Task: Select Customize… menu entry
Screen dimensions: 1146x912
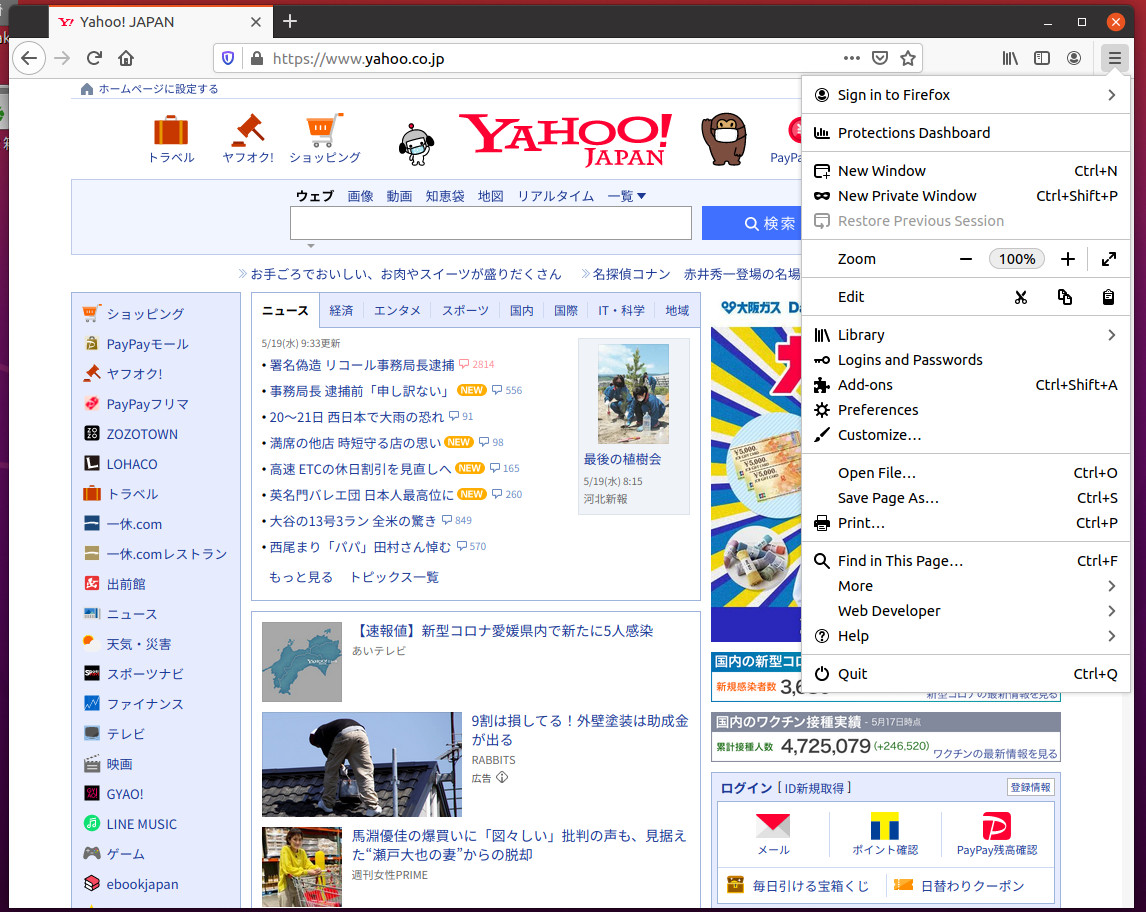Action: pyautogui.click(x=966, y=435)
